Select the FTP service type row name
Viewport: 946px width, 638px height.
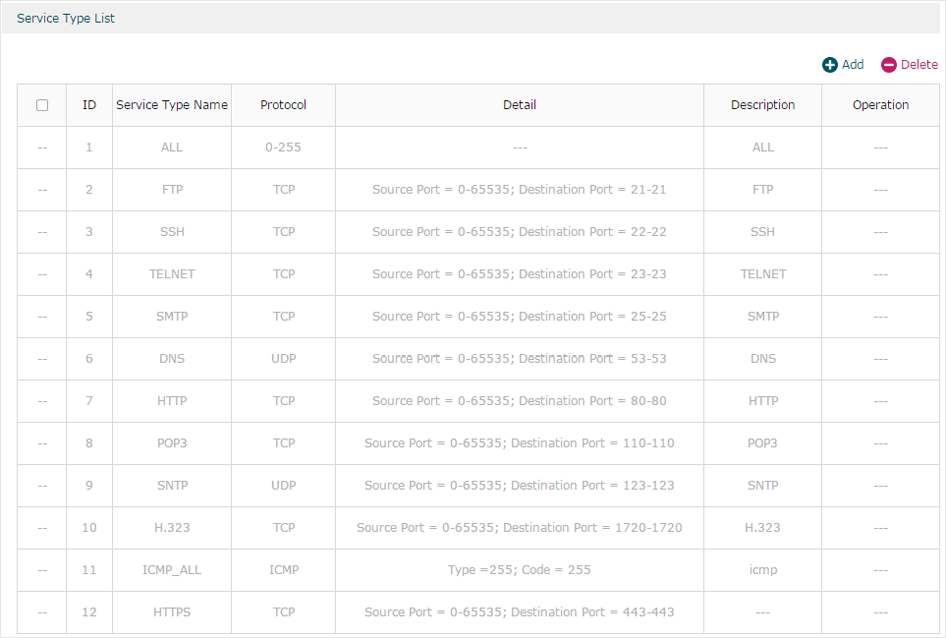(x=172, y=190)
